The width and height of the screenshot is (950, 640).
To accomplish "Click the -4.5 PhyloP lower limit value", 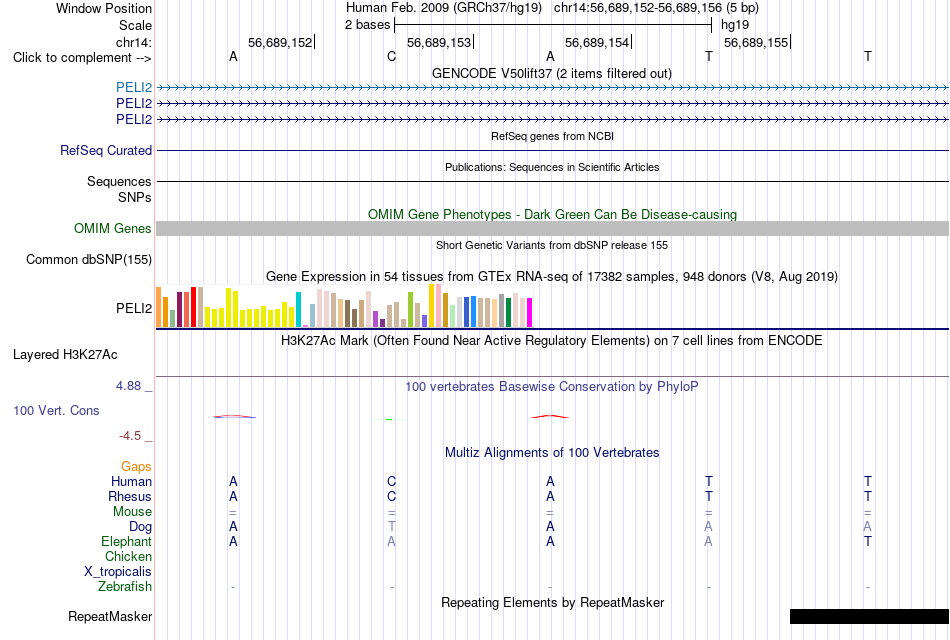I will click(130, 436).
